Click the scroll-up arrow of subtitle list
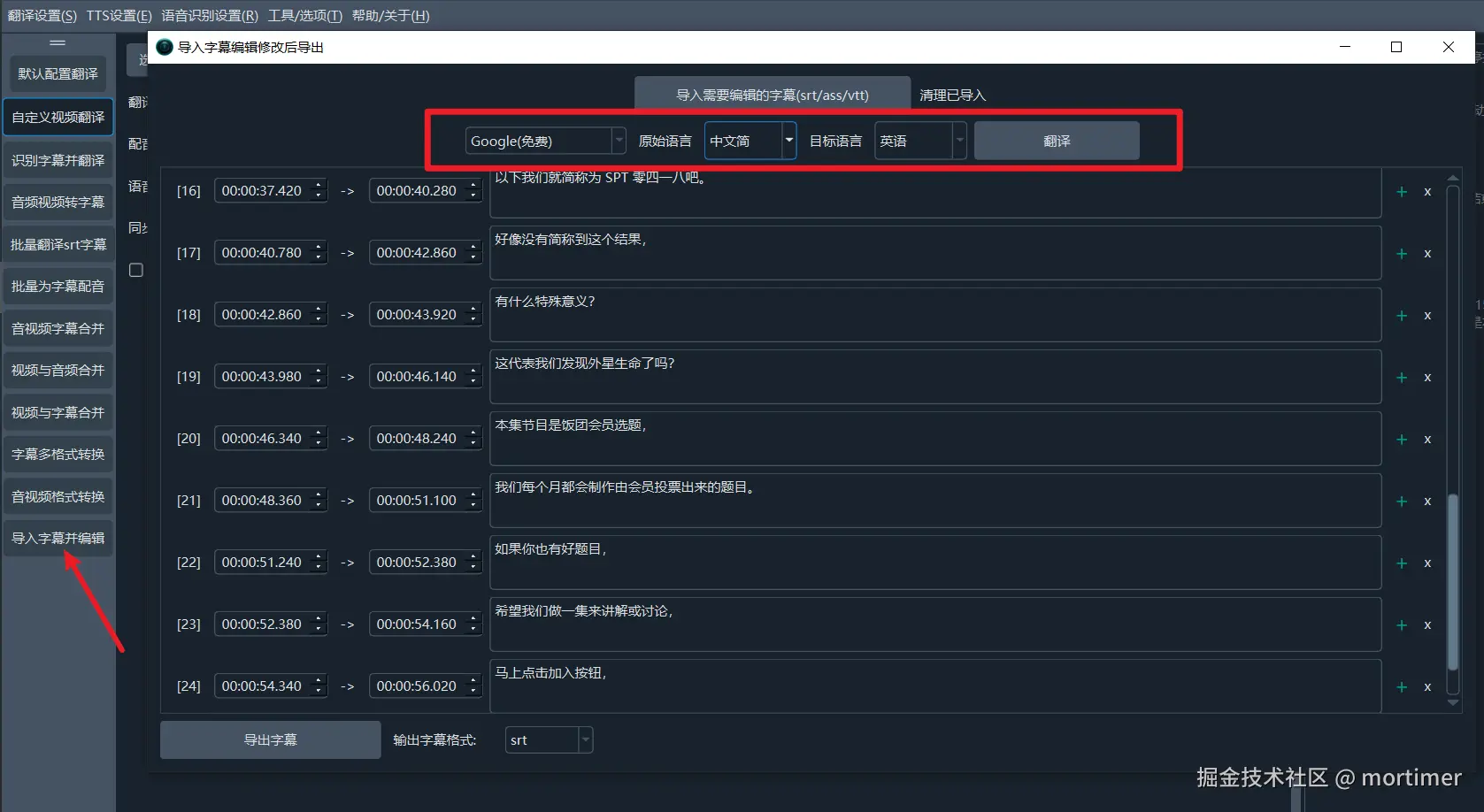 pos(1452,178)
